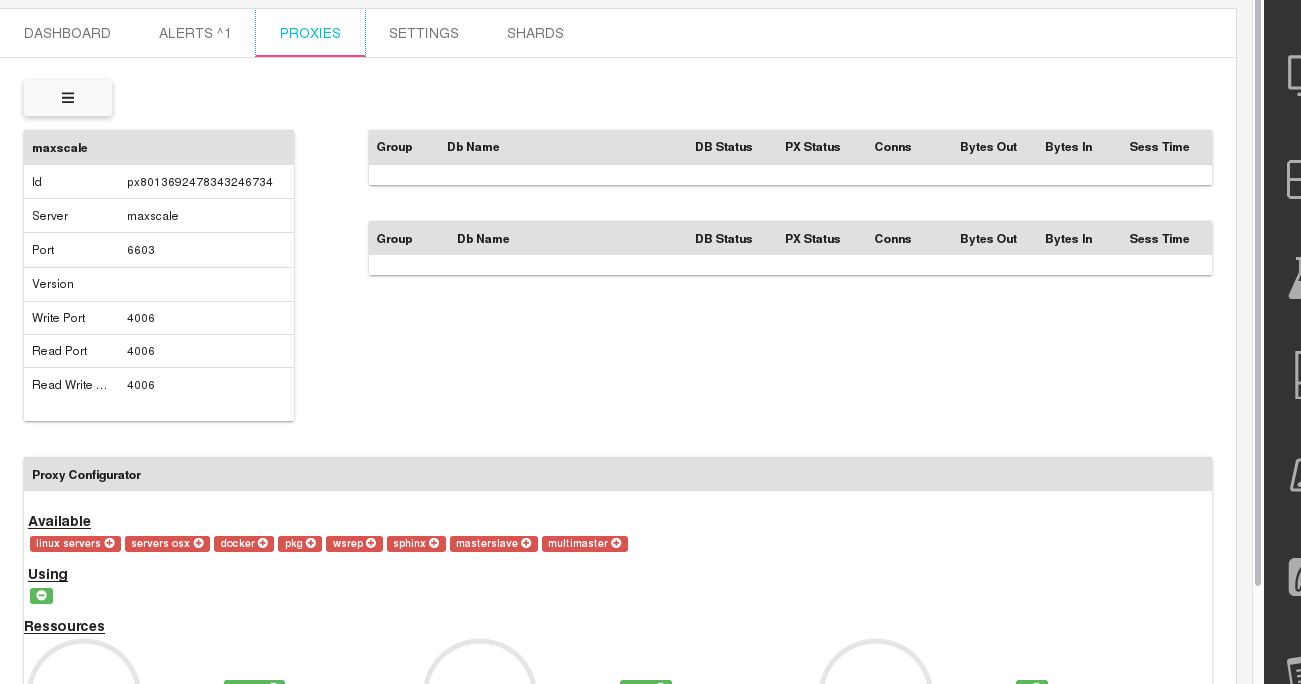Click Db Name header in lower proxy table

pos(483,239)
